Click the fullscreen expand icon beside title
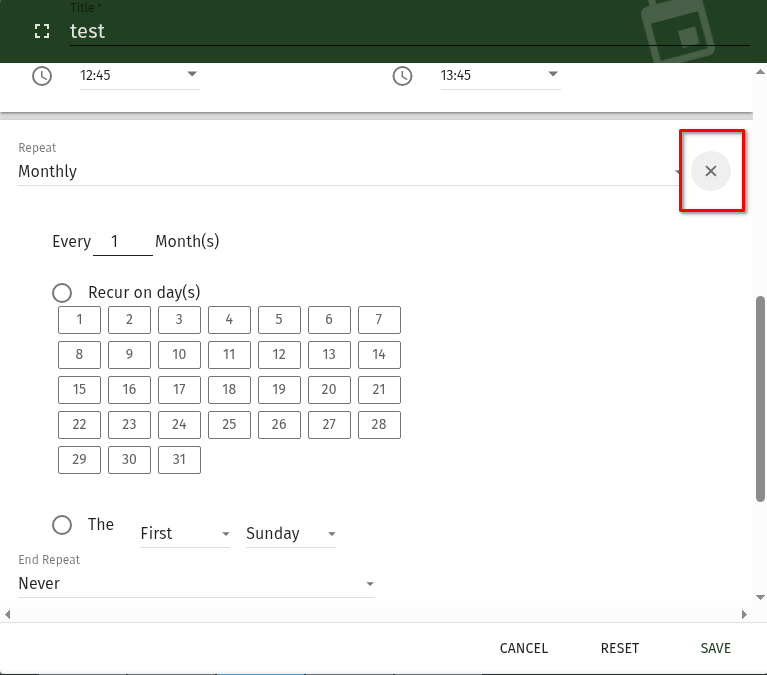Viewport: 767px width, 675px height. (42, 31)
